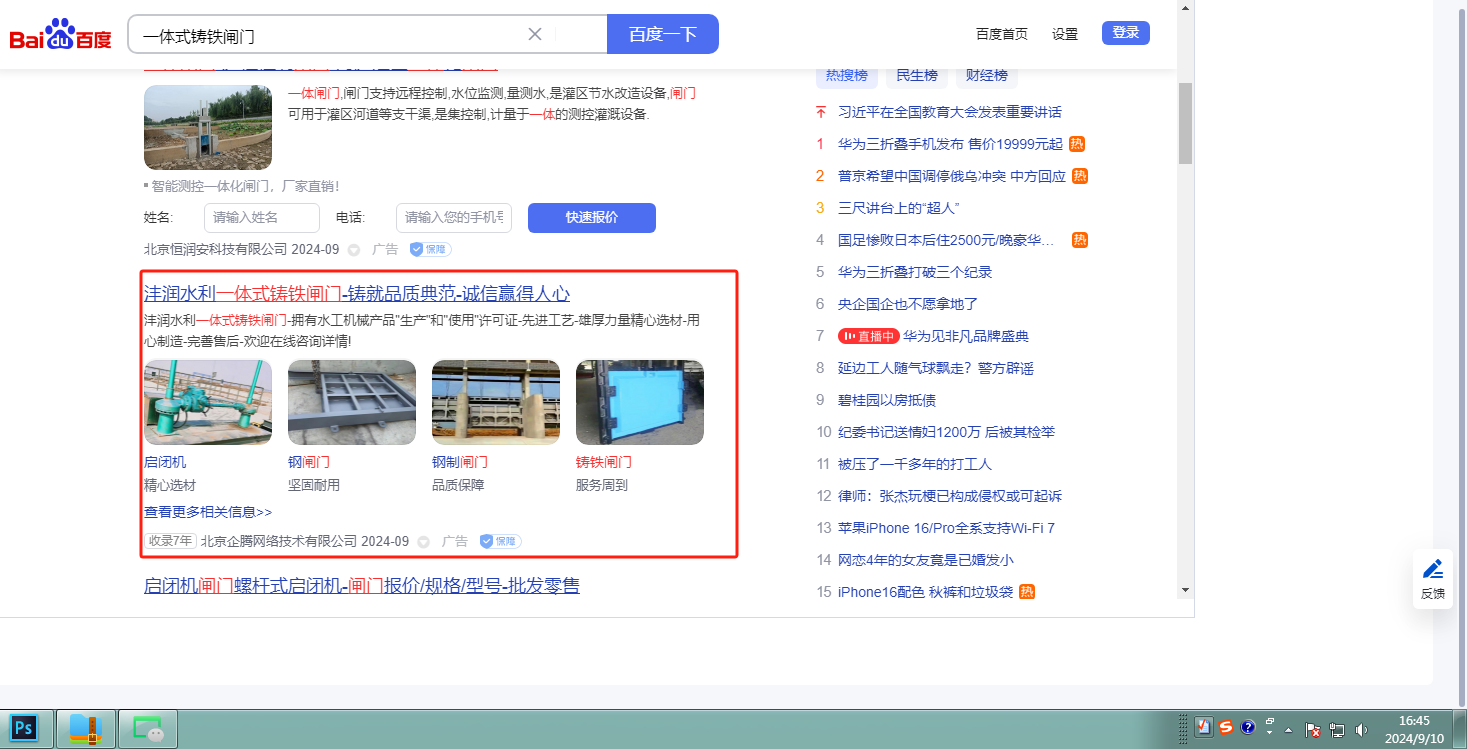Open the 设置 menu
Image resolution: width=1467 pixels, height=749 pixels.
[1065, 34]
